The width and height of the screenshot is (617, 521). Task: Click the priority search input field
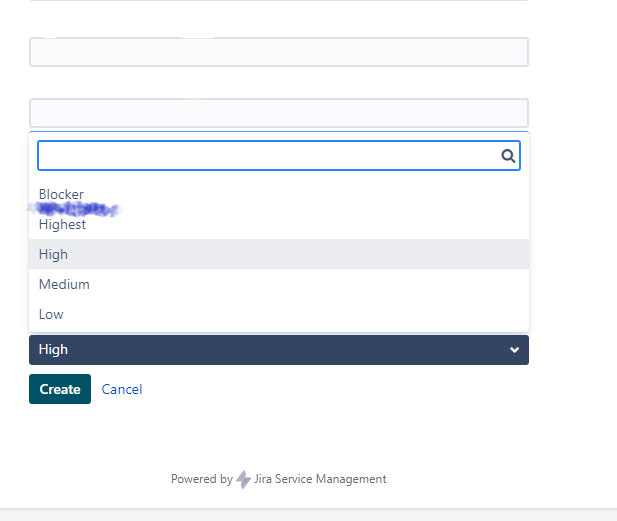279,155
